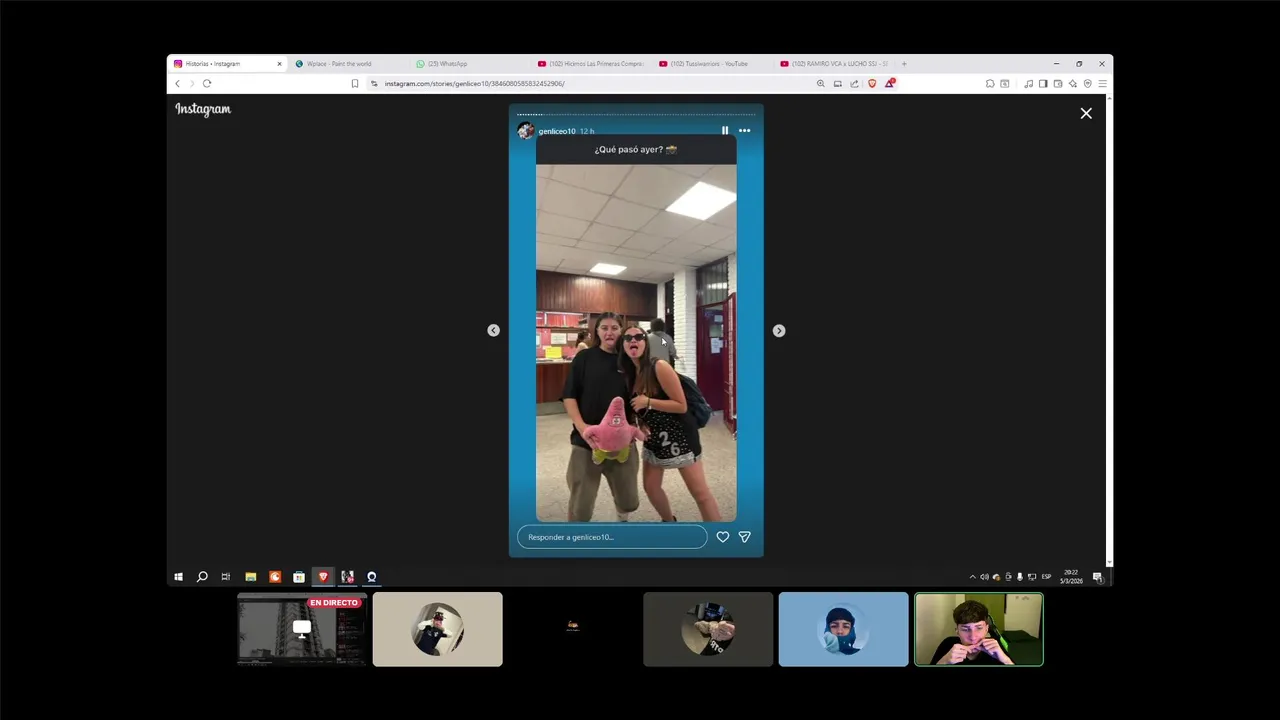
Task: Open Microsoft Store taskbar icon
Action: [299, 577]
